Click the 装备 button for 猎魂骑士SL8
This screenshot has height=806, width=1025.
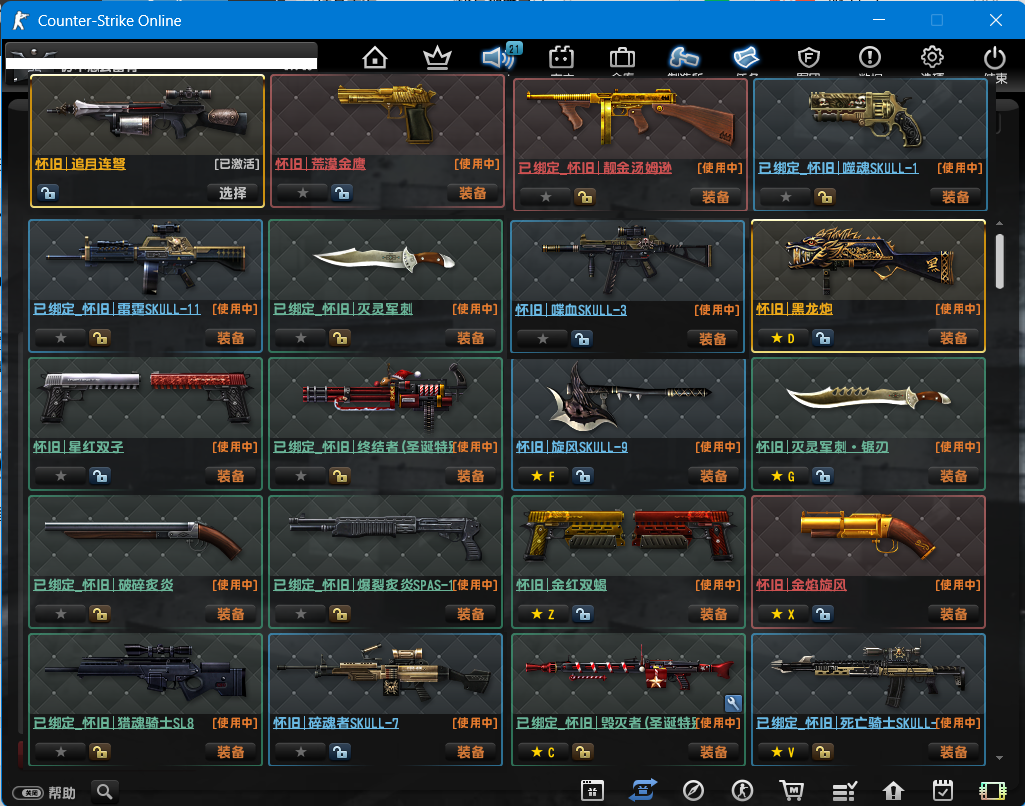[x=231, y=752]
